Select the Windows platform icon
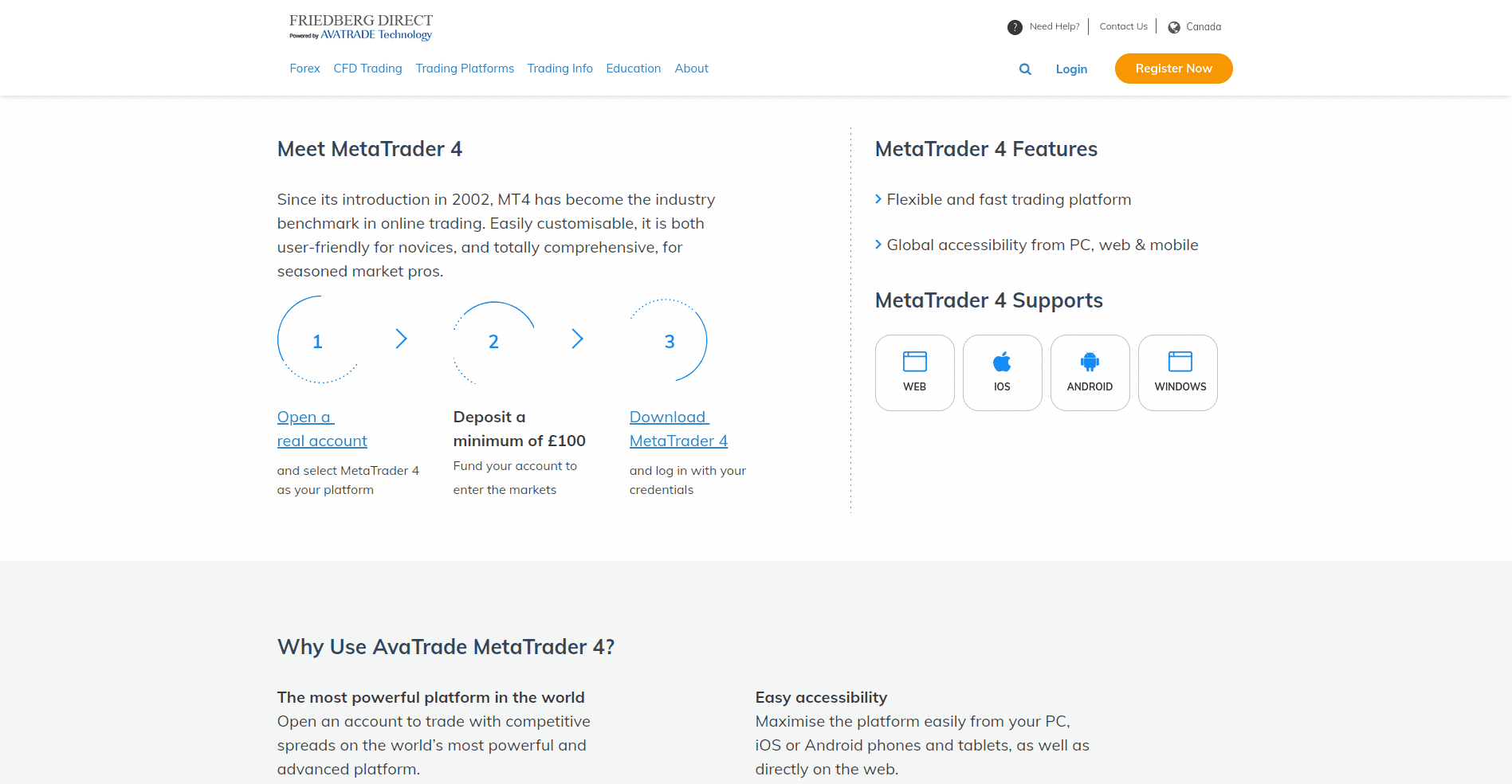The image size is (1512, 784). 1180,363
